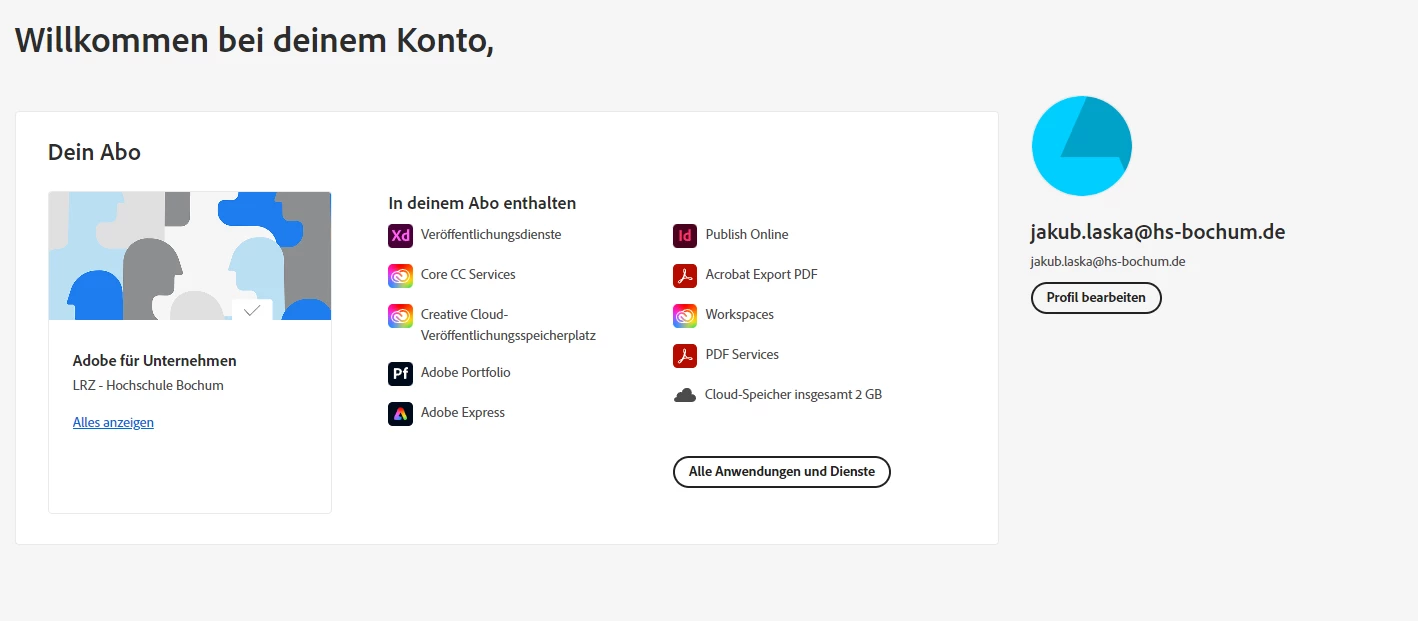Click the blue profile avatar picture
The image size is (1418, 621).
pyautogui.click(x=1081, y=146)
